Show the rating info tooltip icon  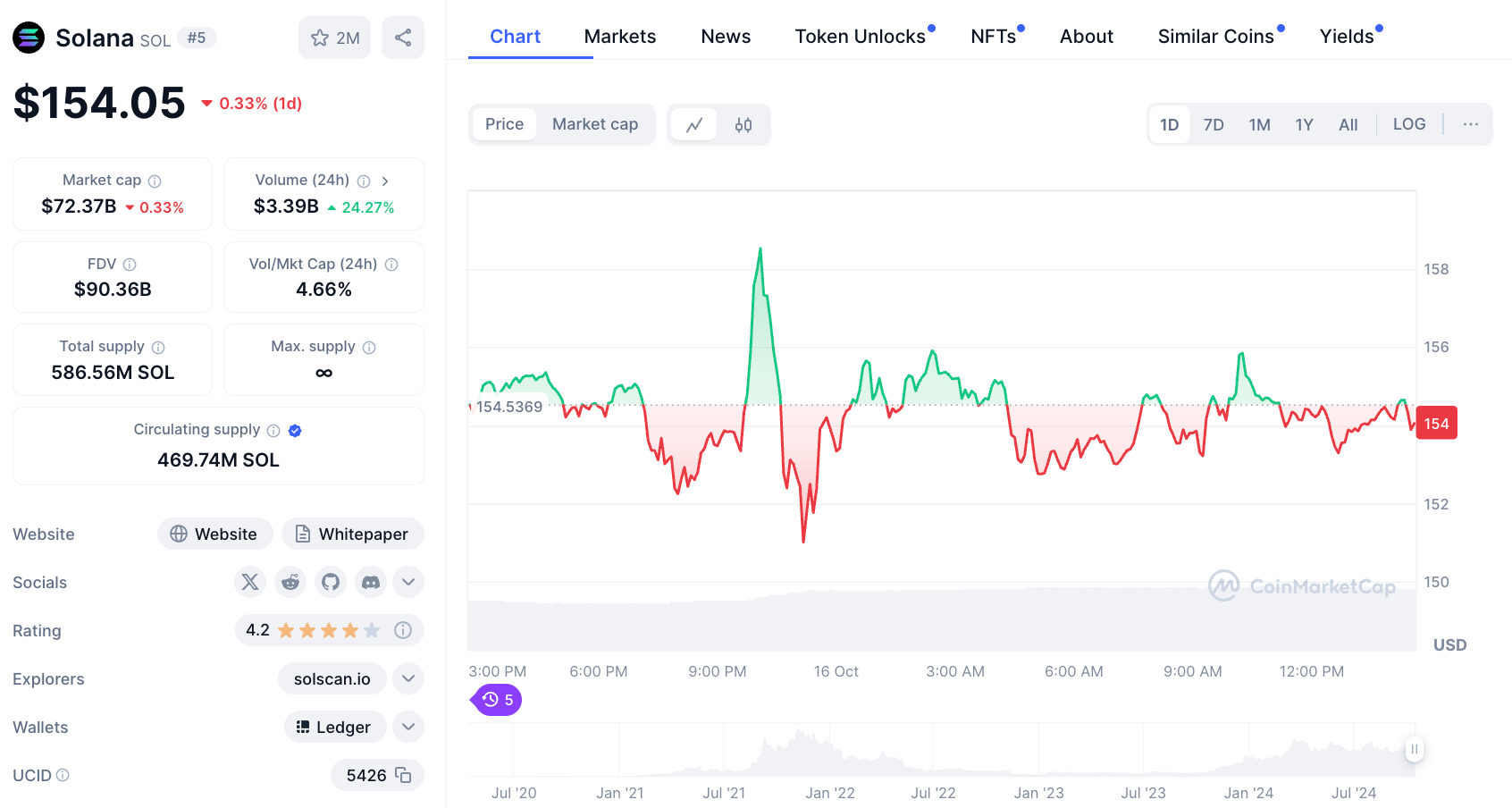pos(403,630)
